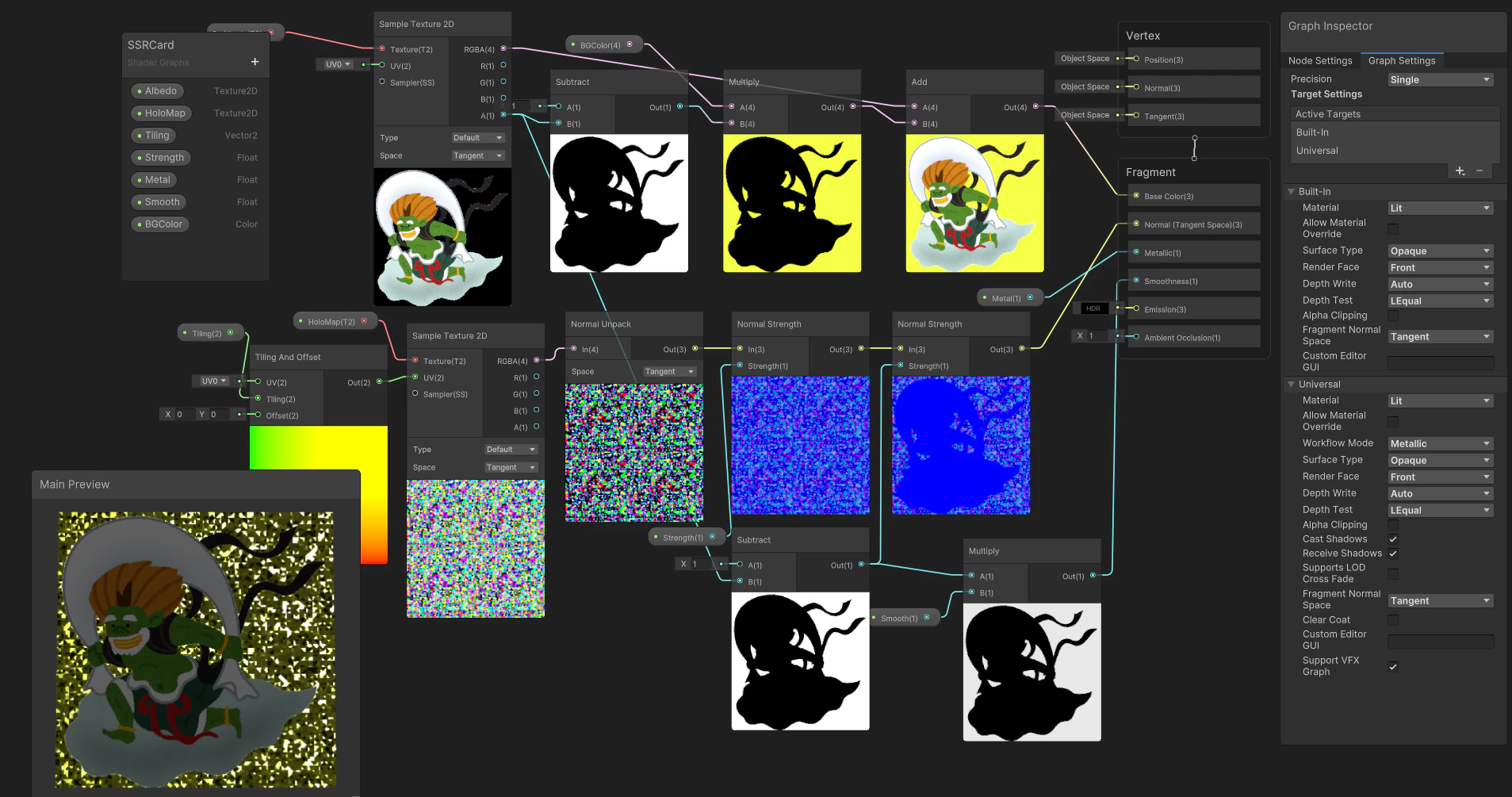Enable Clear Coat checkbox
The width and height of the screenshot is (1512, 797).
click(1393, 620)
